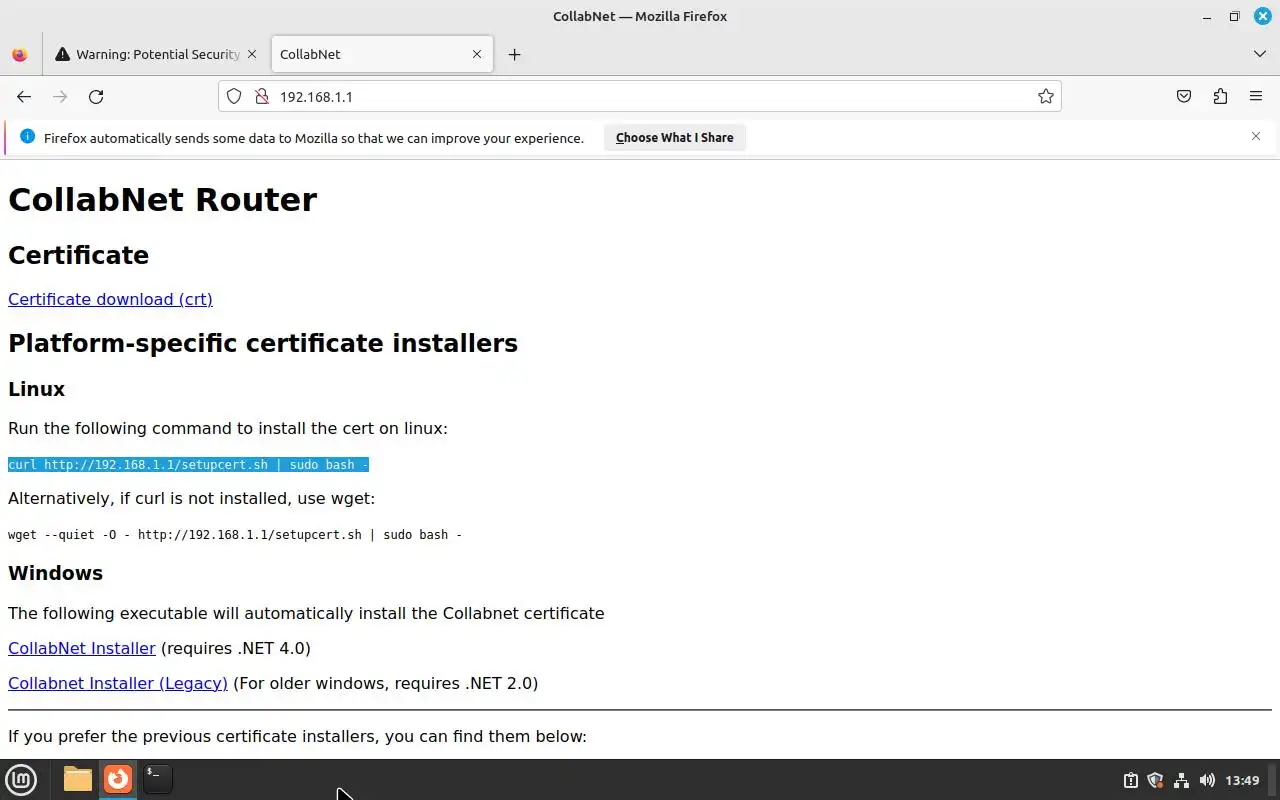Viewport: 1280px width, 800px height.
Task: Click the CollabNet Router heading
Action: [x=163, y=199]
